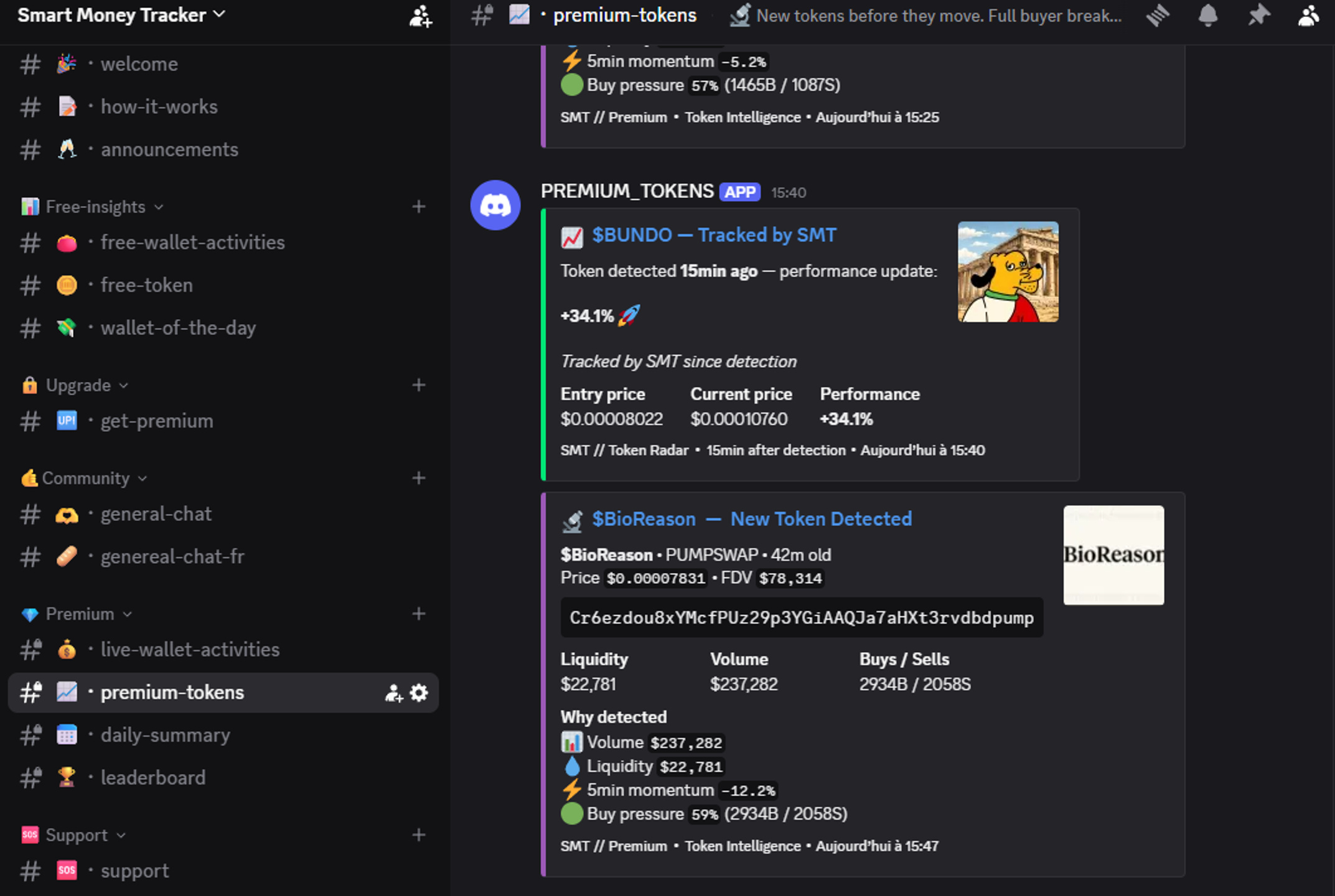
Task: Open the support channel
Action: (x=223, y=871)
